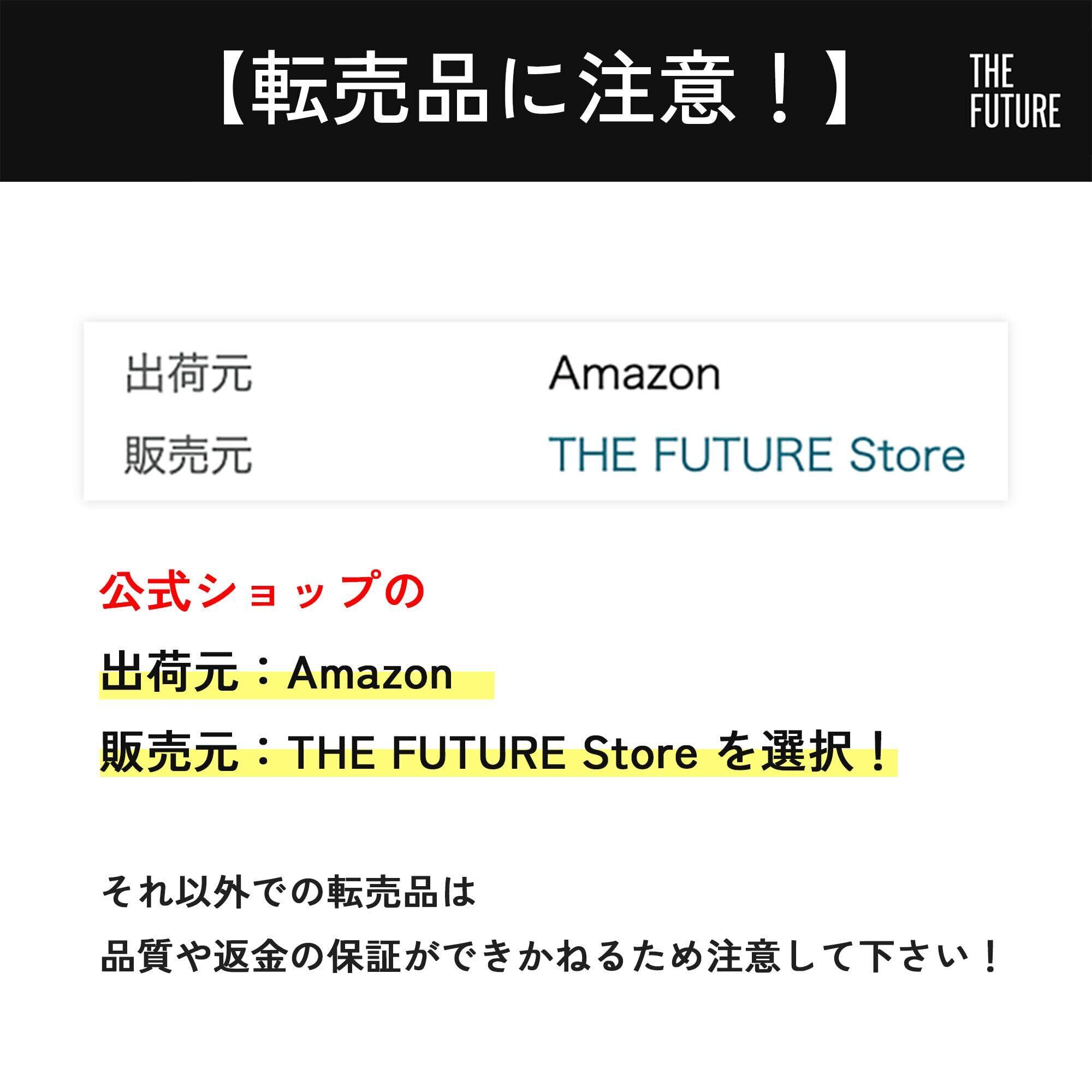Open the blue THE FUTURE Store link
Image resolution: width=1092 pixels, height=1092 pixels.
[756, 454]
